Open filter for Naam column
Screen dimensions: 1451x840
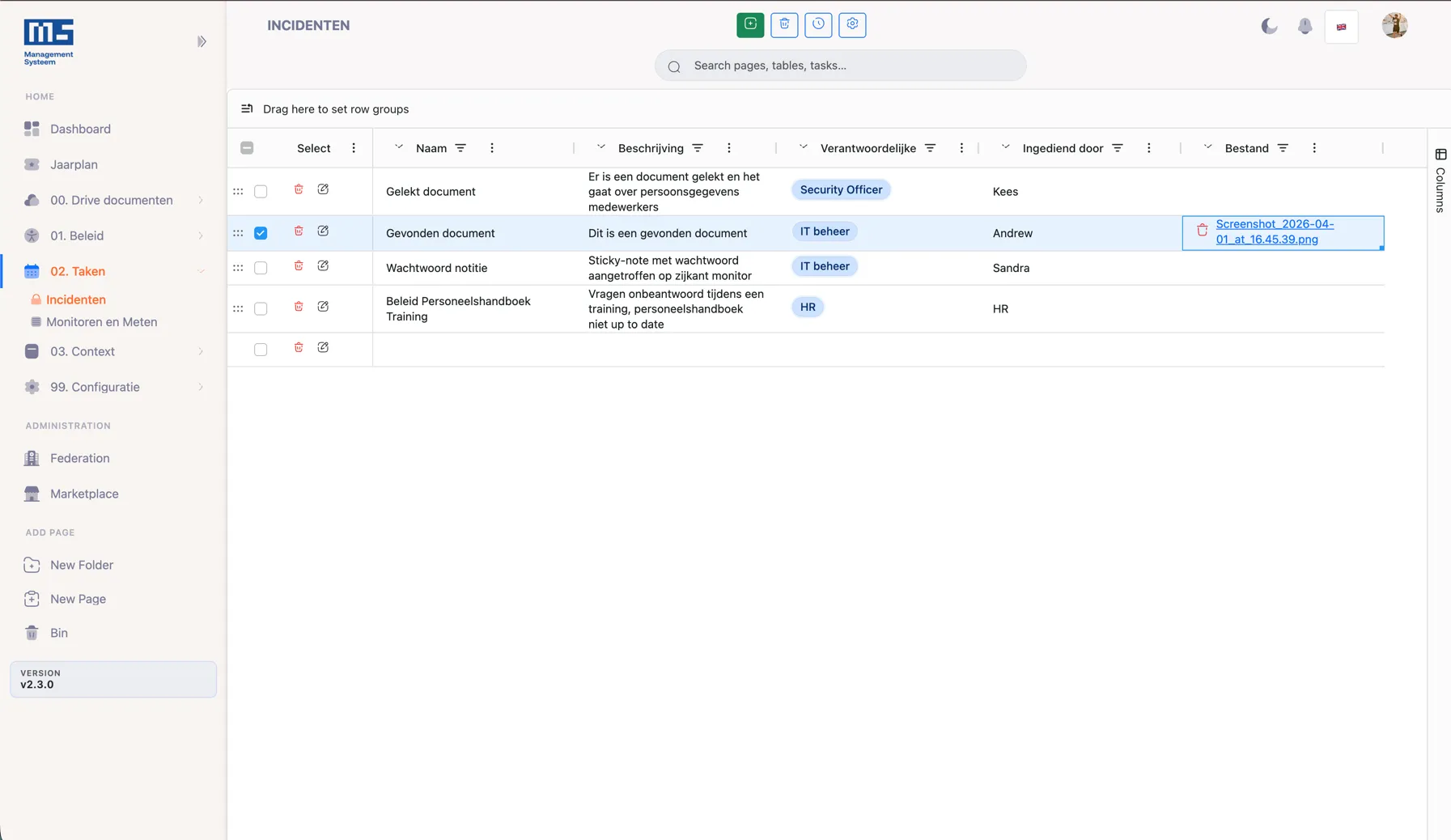point(460,148)
